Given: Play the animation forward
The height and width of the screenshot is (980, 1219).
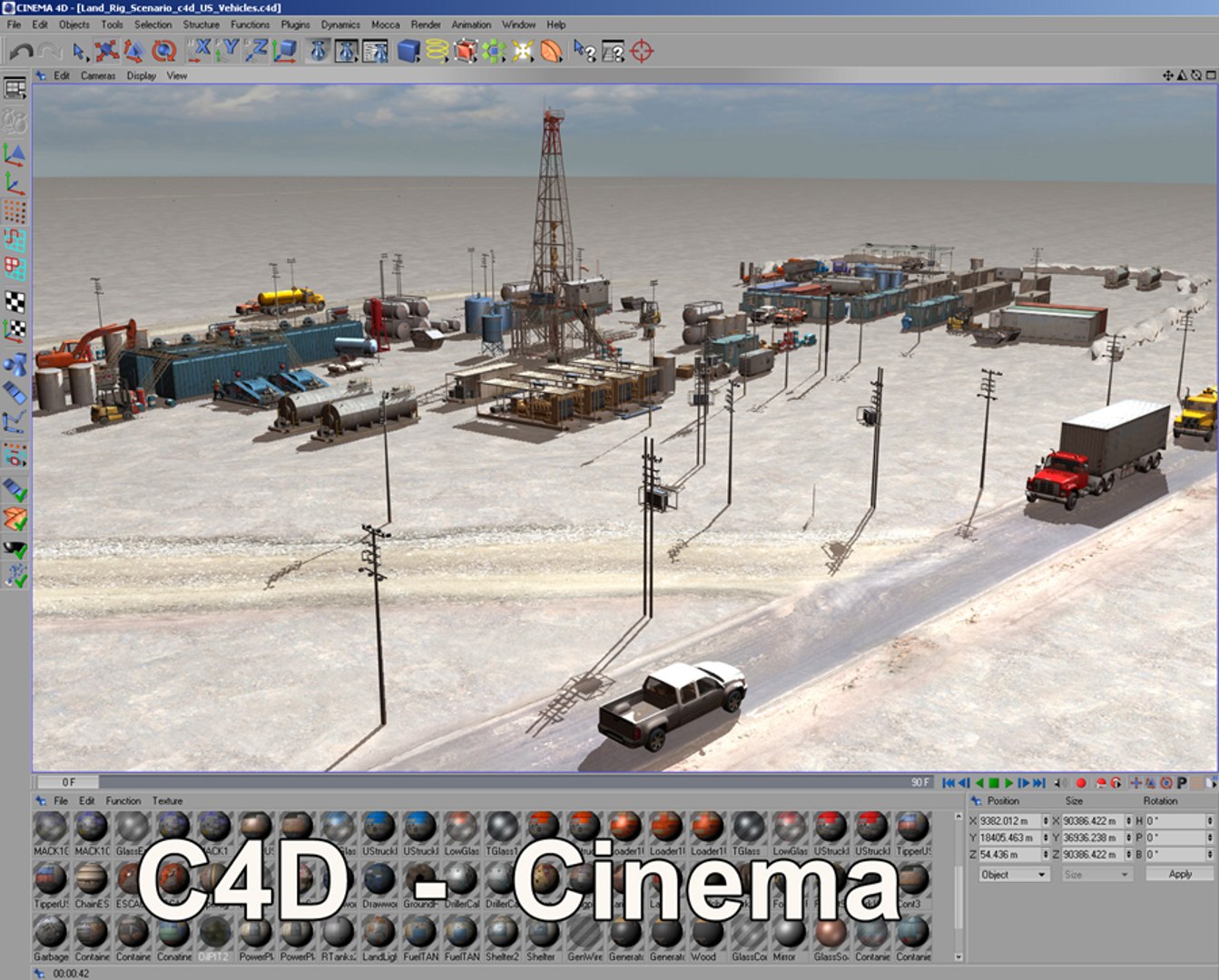Looking at the screenshot, I should click(x=1008, y=782).
